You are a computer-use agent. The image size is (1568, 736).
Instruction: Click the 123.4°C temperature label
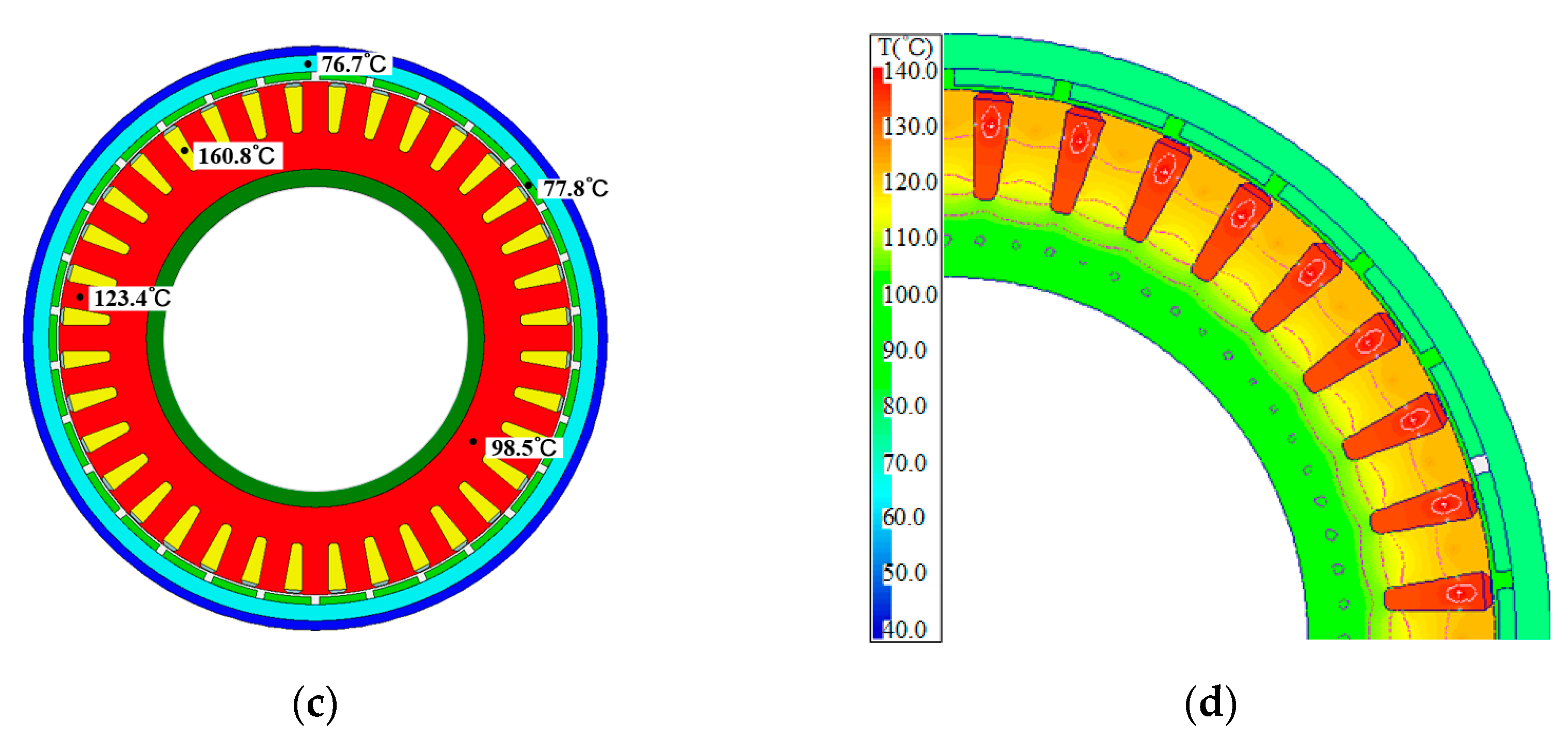132,297
